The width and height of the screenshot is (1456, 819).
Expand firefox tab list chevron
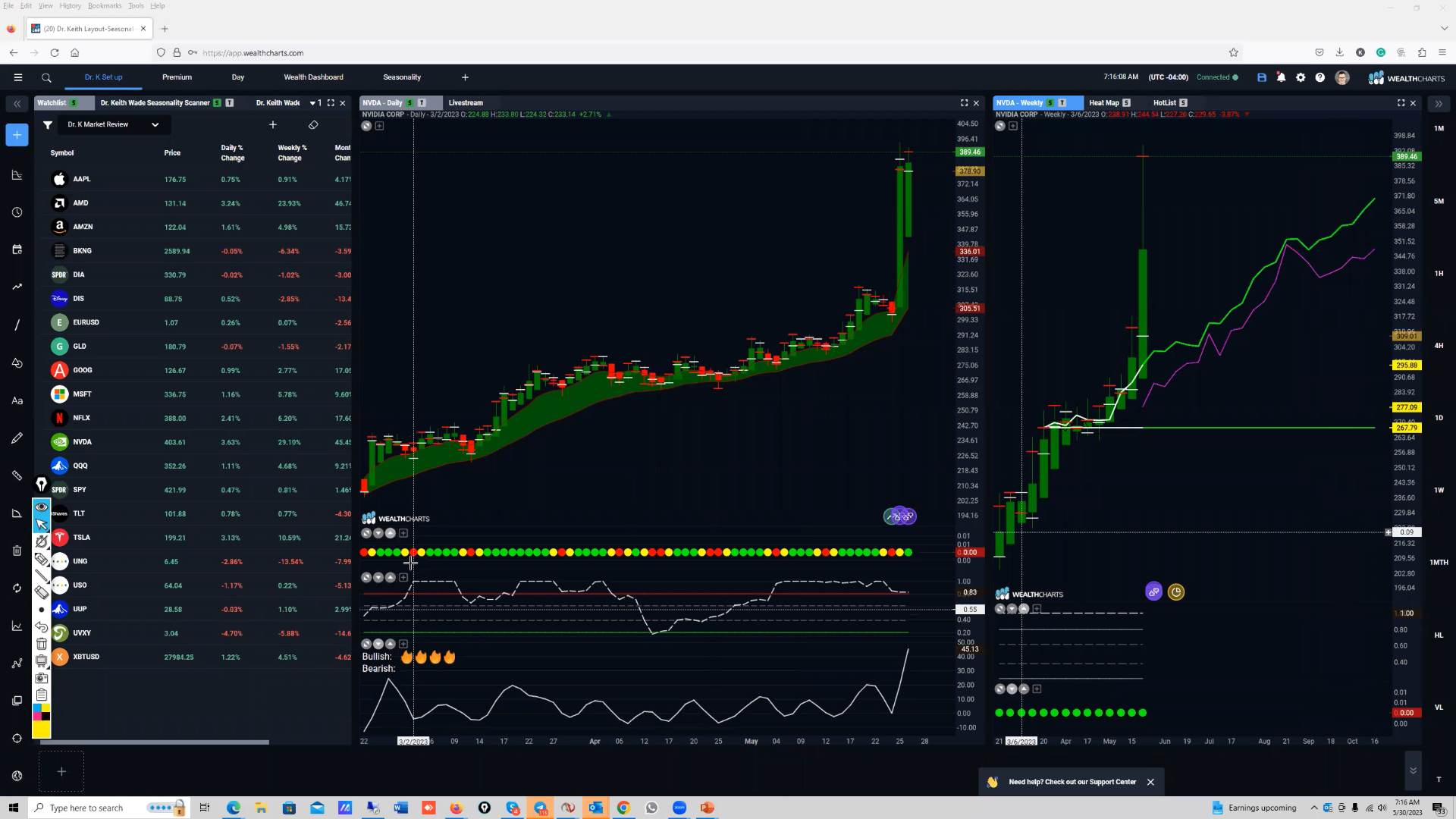[x=1444, y=29]
